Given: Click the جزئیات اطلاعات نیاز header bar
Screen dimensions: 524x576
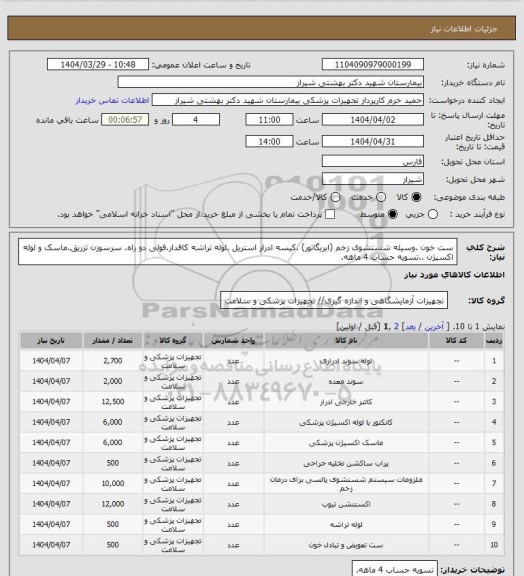Looking at the screenshot, I should tap(261, 28).
